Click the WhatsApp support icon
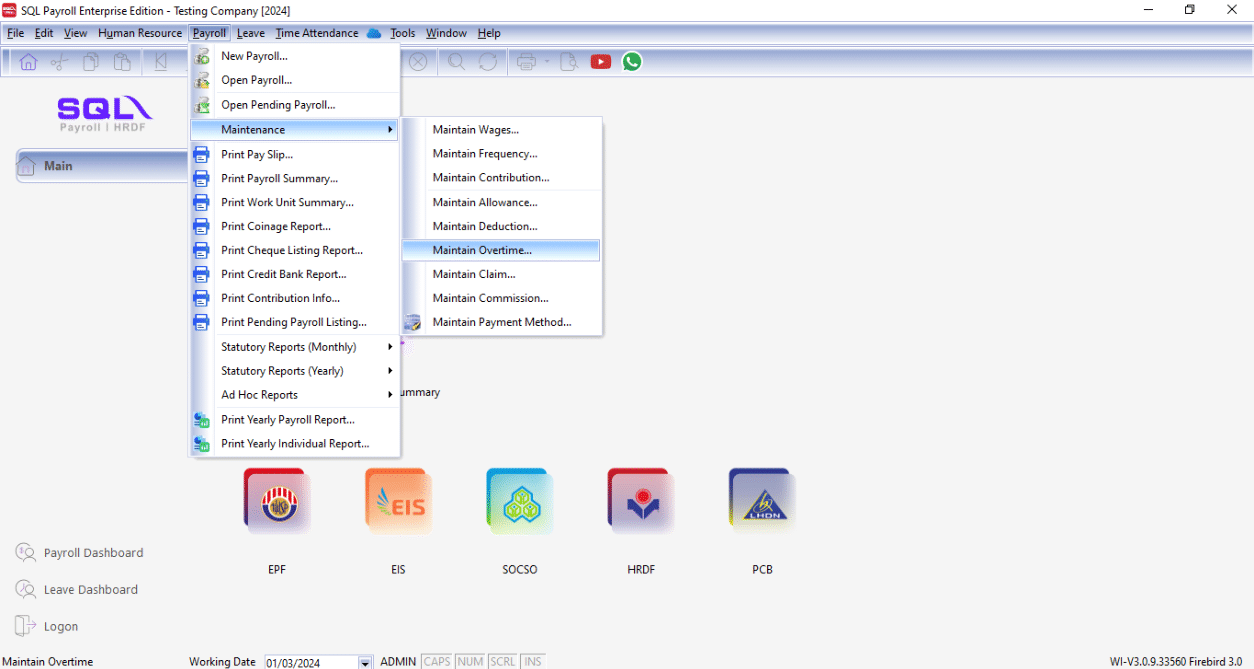The image size is (1254, 669). [x=631, y=62]
